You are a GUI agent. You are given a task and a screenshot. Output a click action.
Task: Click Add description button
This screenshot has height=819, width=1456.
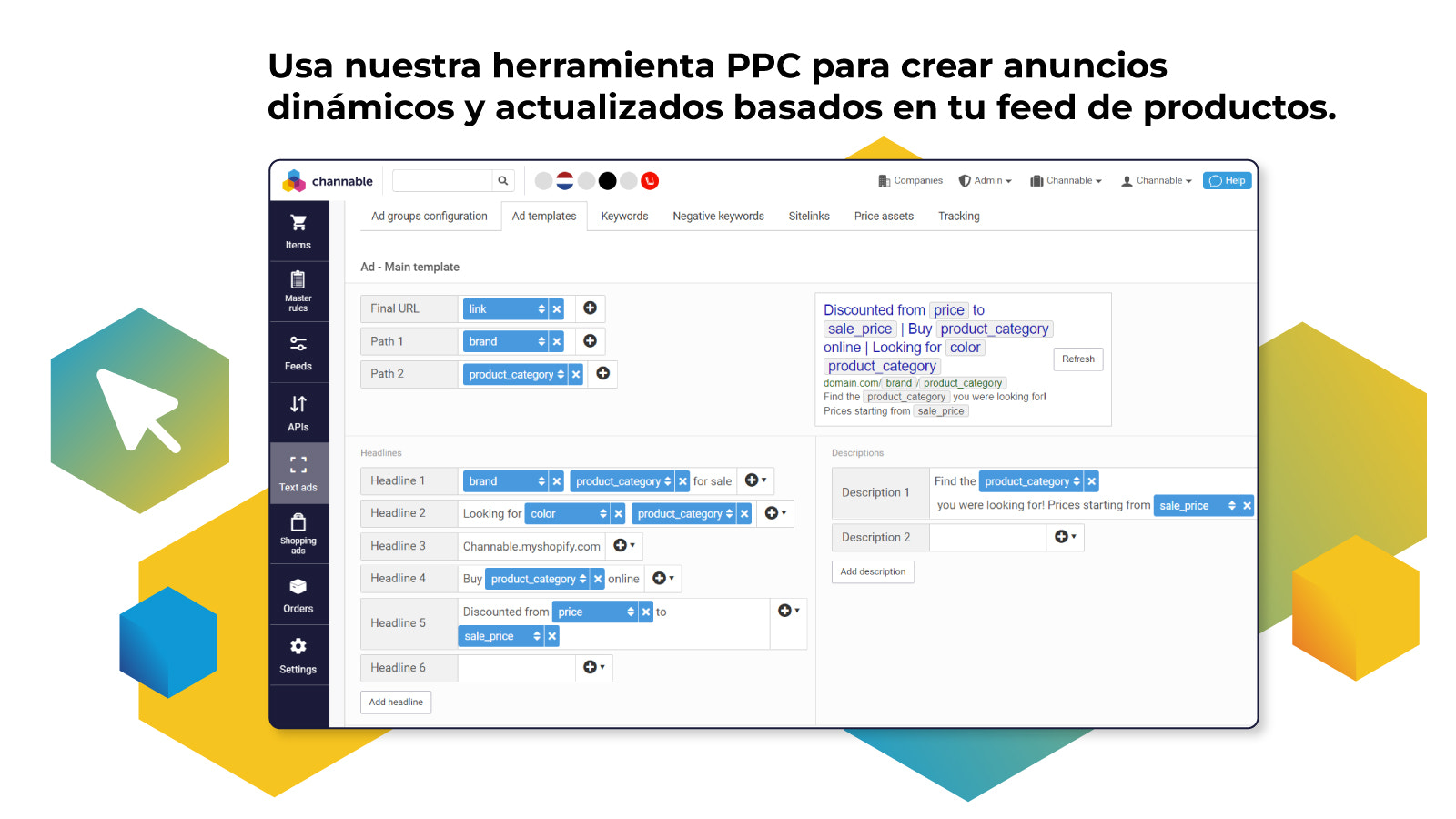[873, 571]
